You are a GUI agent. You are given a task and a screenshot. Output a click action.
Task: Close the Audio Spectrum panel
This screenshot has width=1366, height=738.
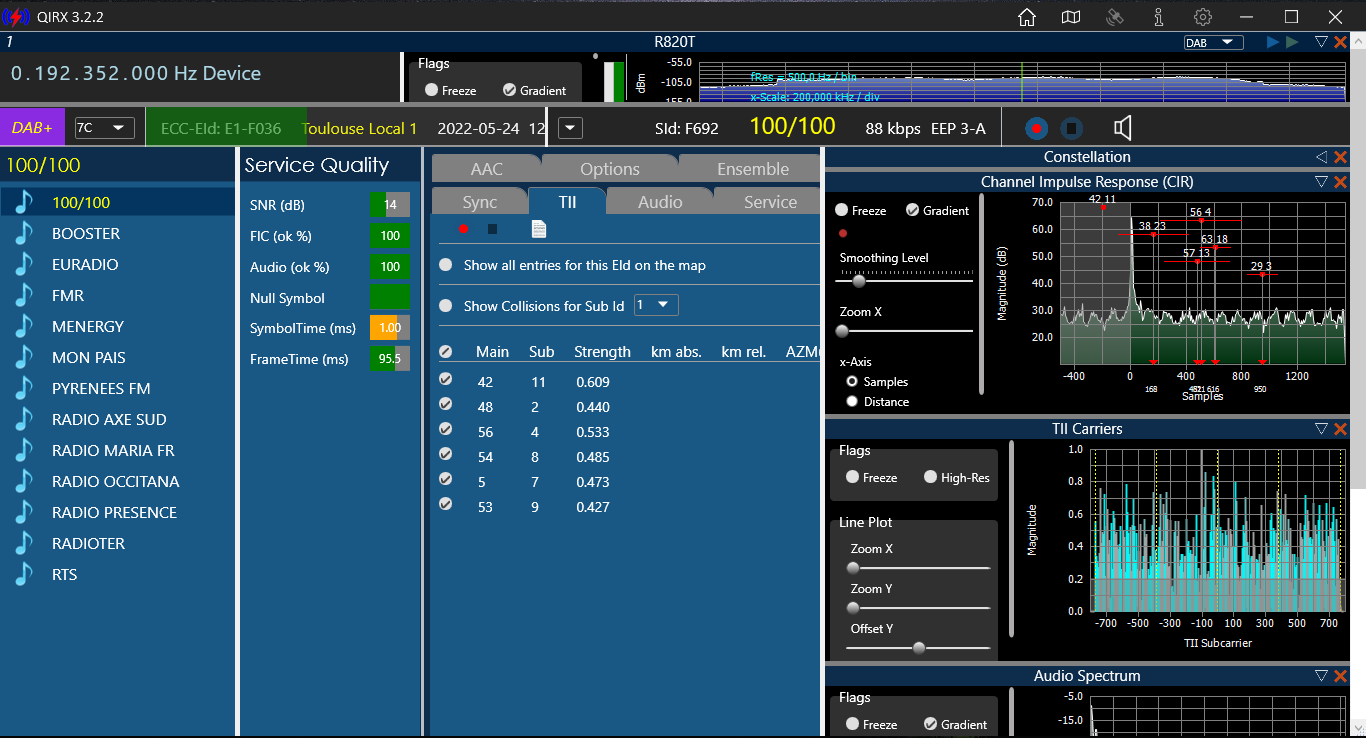[x=1340, y=676]
